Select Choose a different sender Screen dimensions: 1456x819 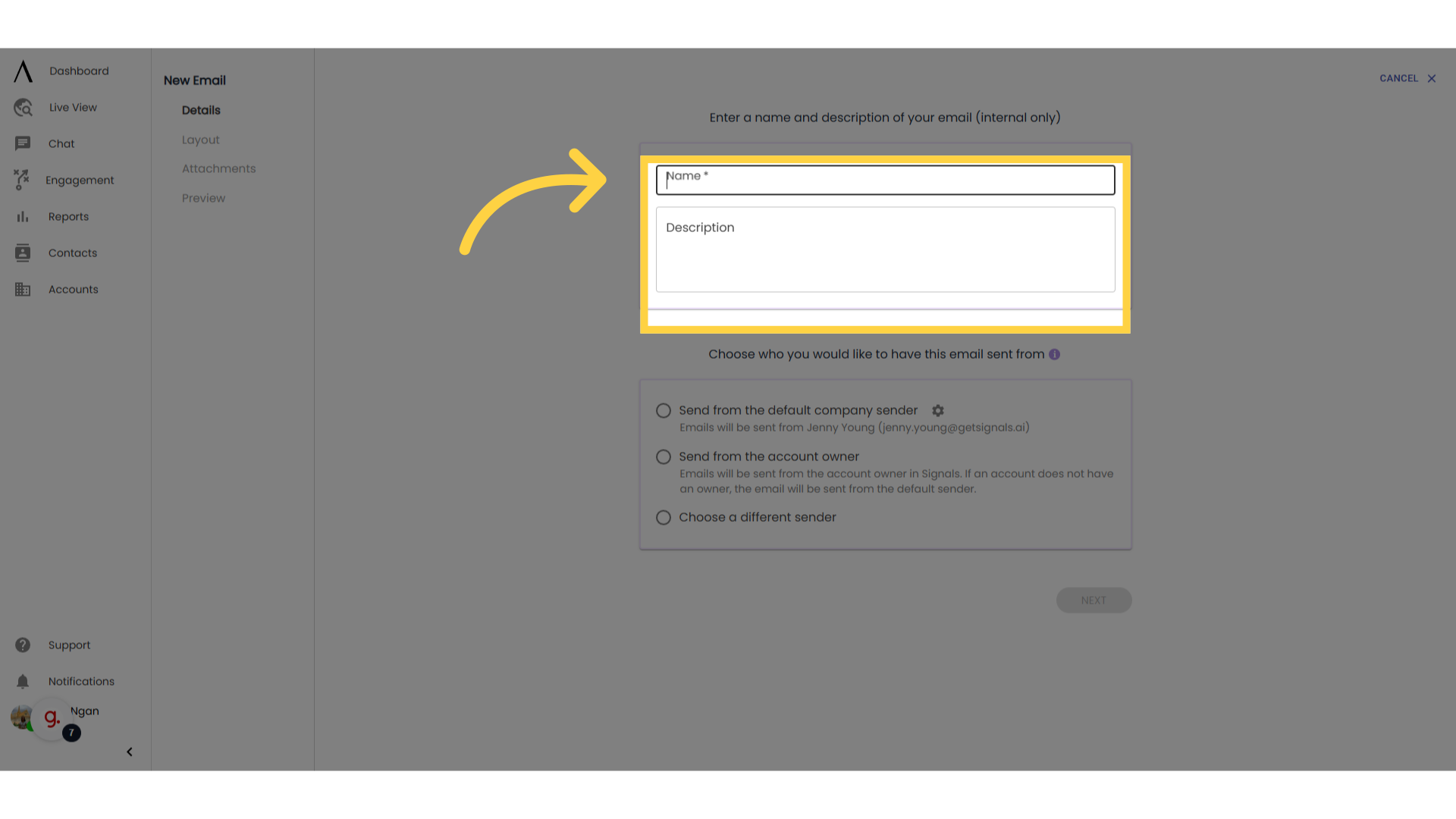(663, 517)
